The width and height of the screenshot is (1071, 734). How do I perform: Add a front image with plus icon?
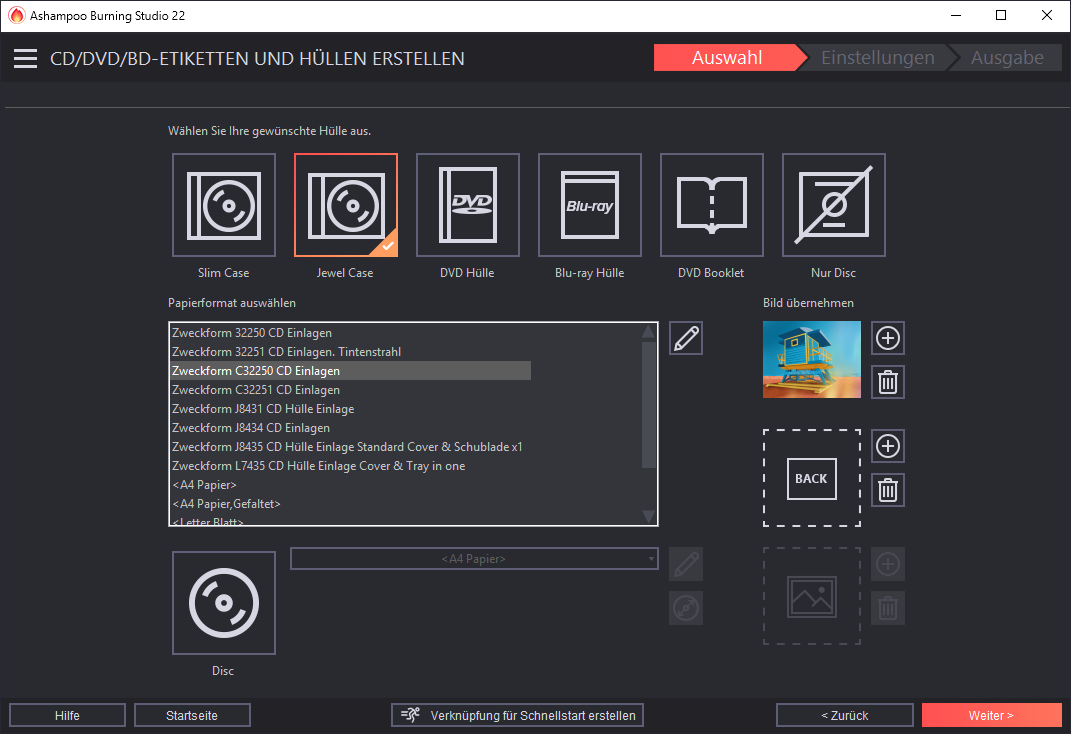pyautogui.click(x=887, y=338)
